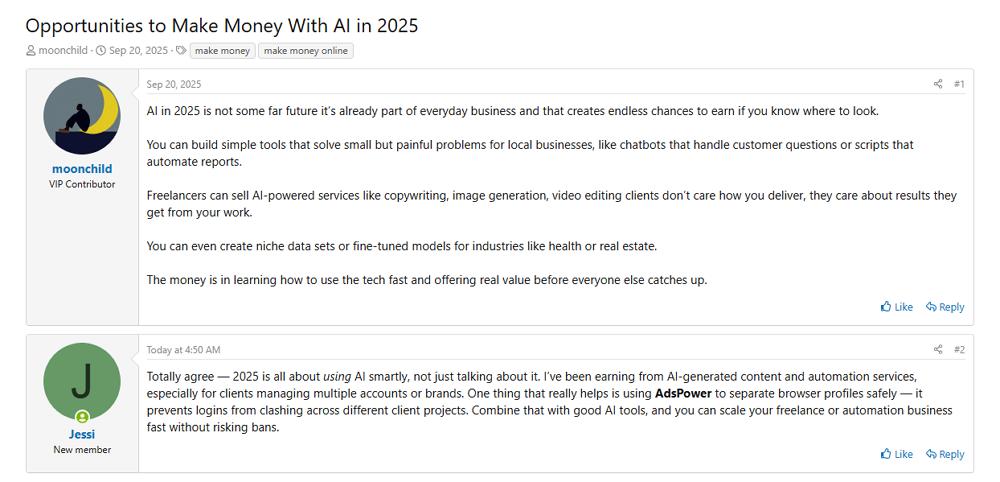The width and height of the screenshot is (1000, 482).
Task: Like Jessi's reply post
Action: pyautogui.click(x=897, y=454)
